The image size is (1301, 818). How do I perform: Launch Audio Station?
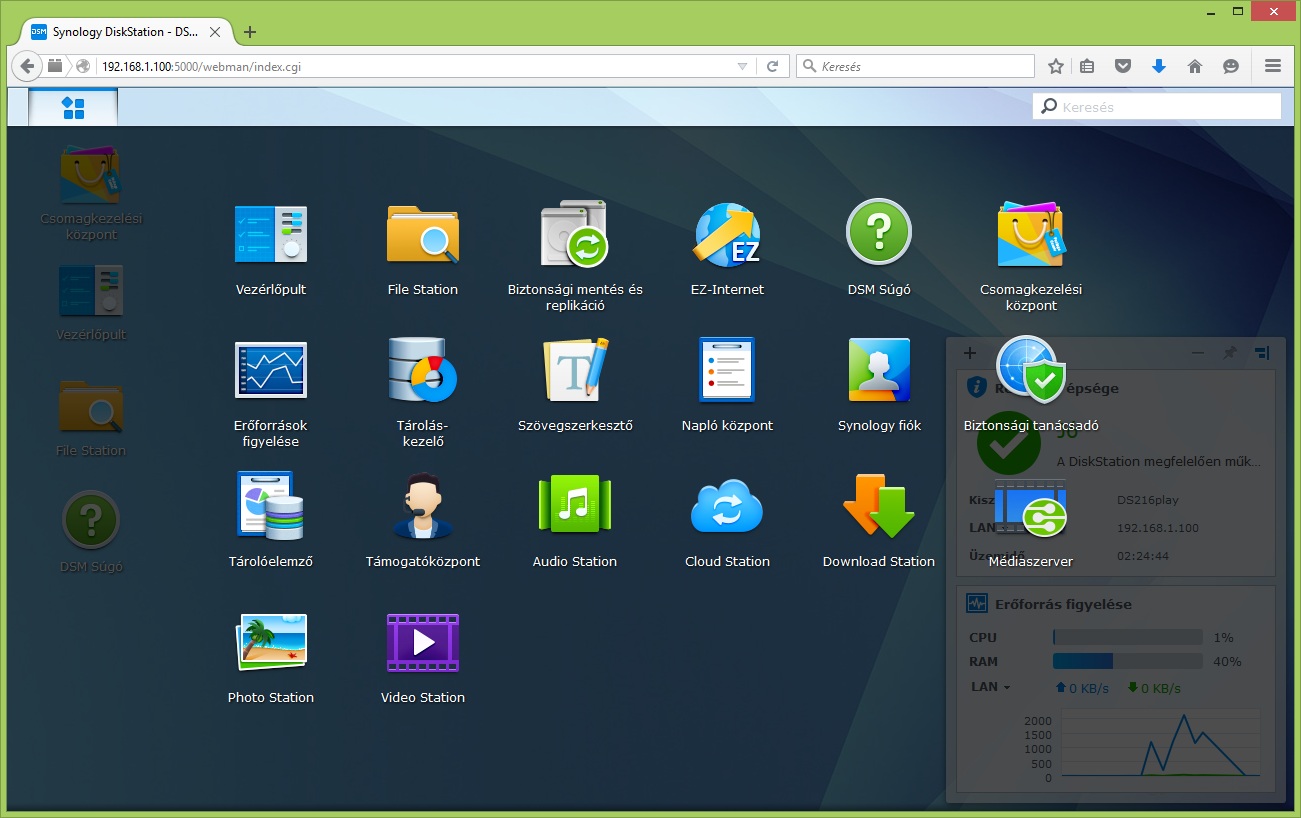575,506
